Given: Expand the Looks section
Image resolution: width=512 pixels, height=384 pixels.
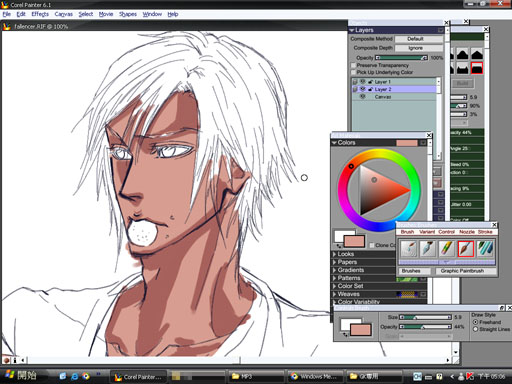Looking at the screenshot, I should 334,254.
